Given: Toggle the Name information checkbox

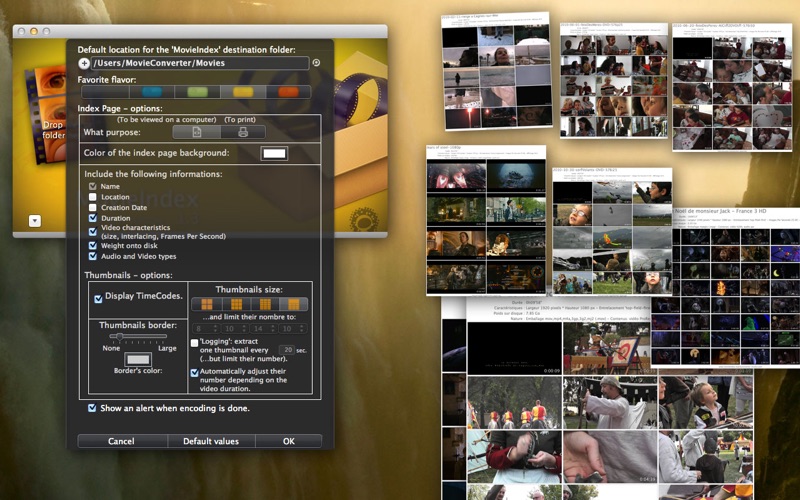Looking at the screenshot, I should point(92,186).
